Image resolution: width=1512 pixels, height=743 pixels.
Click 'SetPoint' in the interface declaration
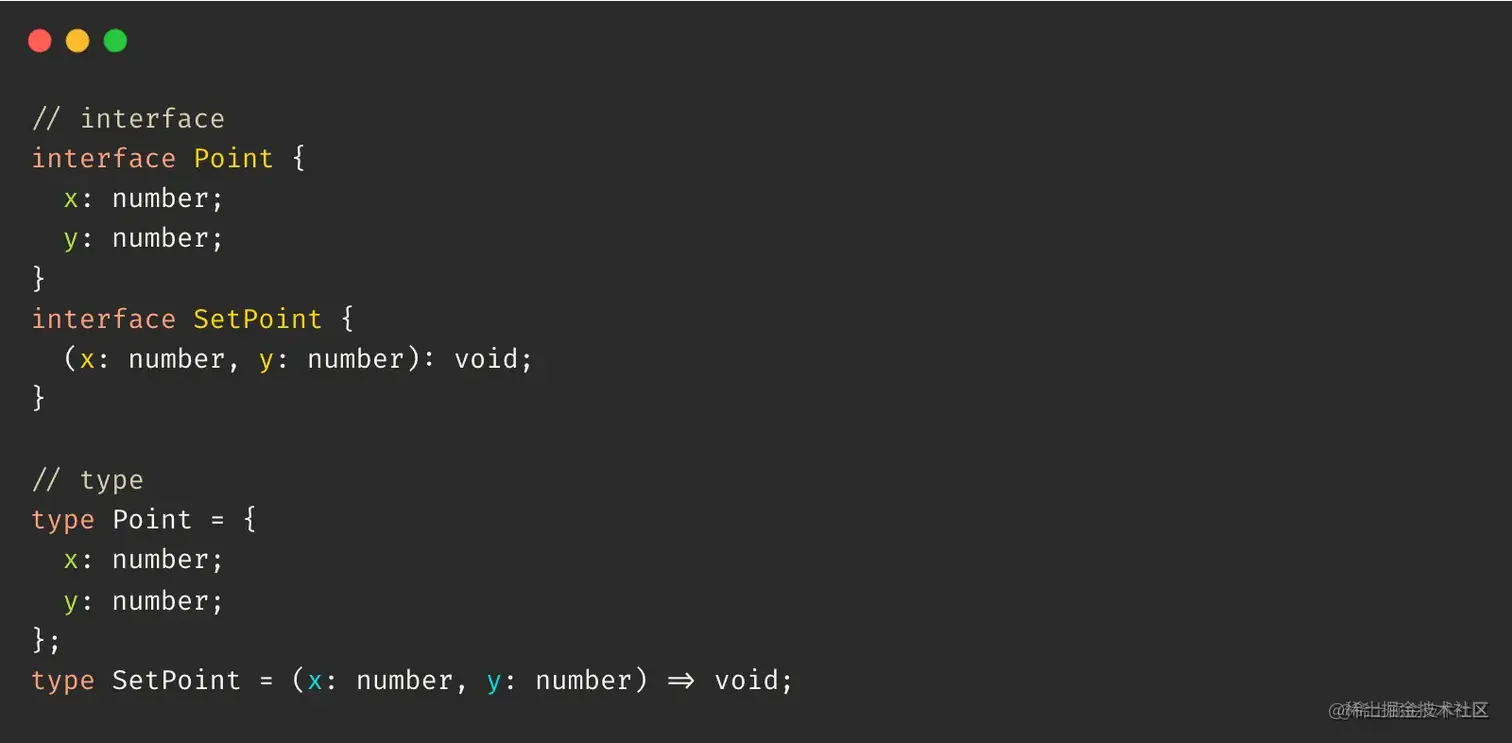click(x=258, y=319)
